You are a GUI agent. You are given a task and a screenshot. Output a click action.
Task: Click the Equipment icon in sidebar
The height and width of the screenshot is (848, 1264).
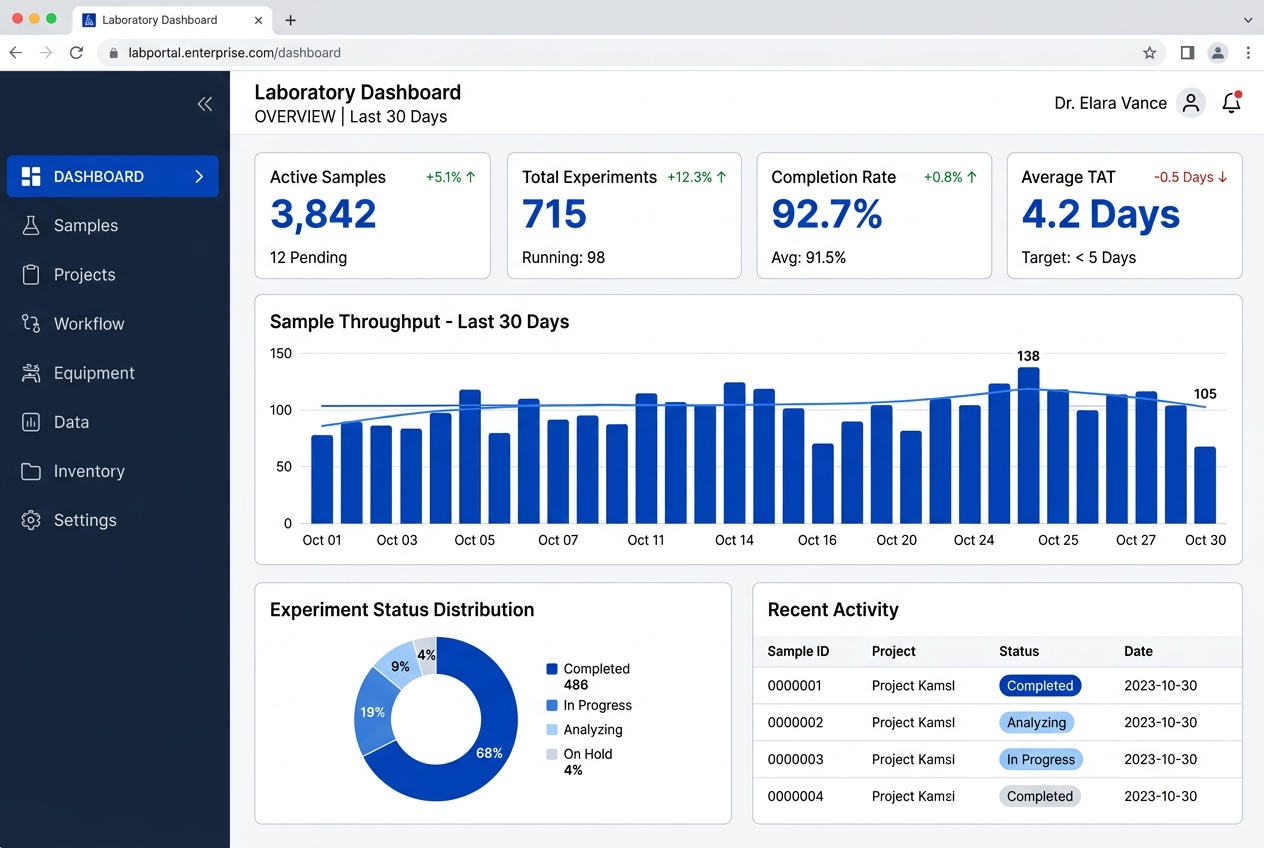click(31, 373)
